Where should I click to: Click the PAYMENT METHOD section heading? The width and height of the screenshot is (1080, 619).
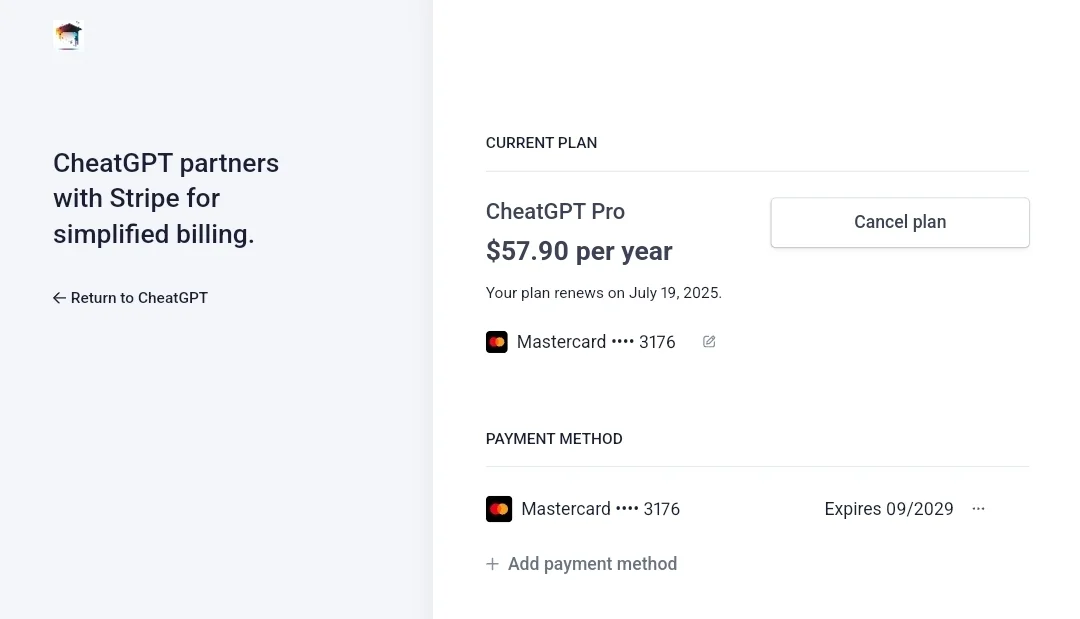(x=554, y=439)
